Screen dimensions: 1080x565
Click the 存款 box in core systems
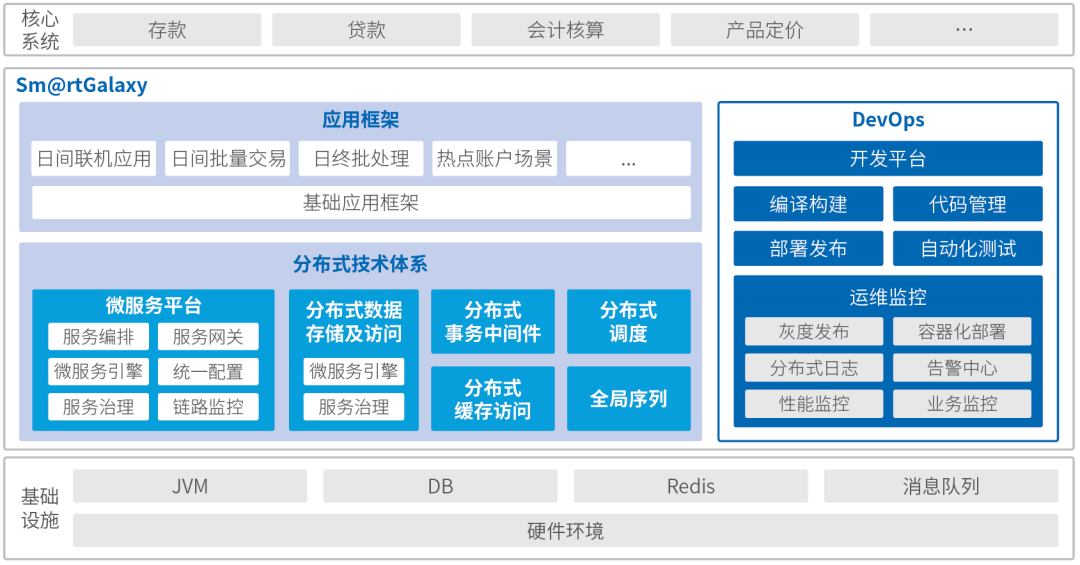pos(167,30)
